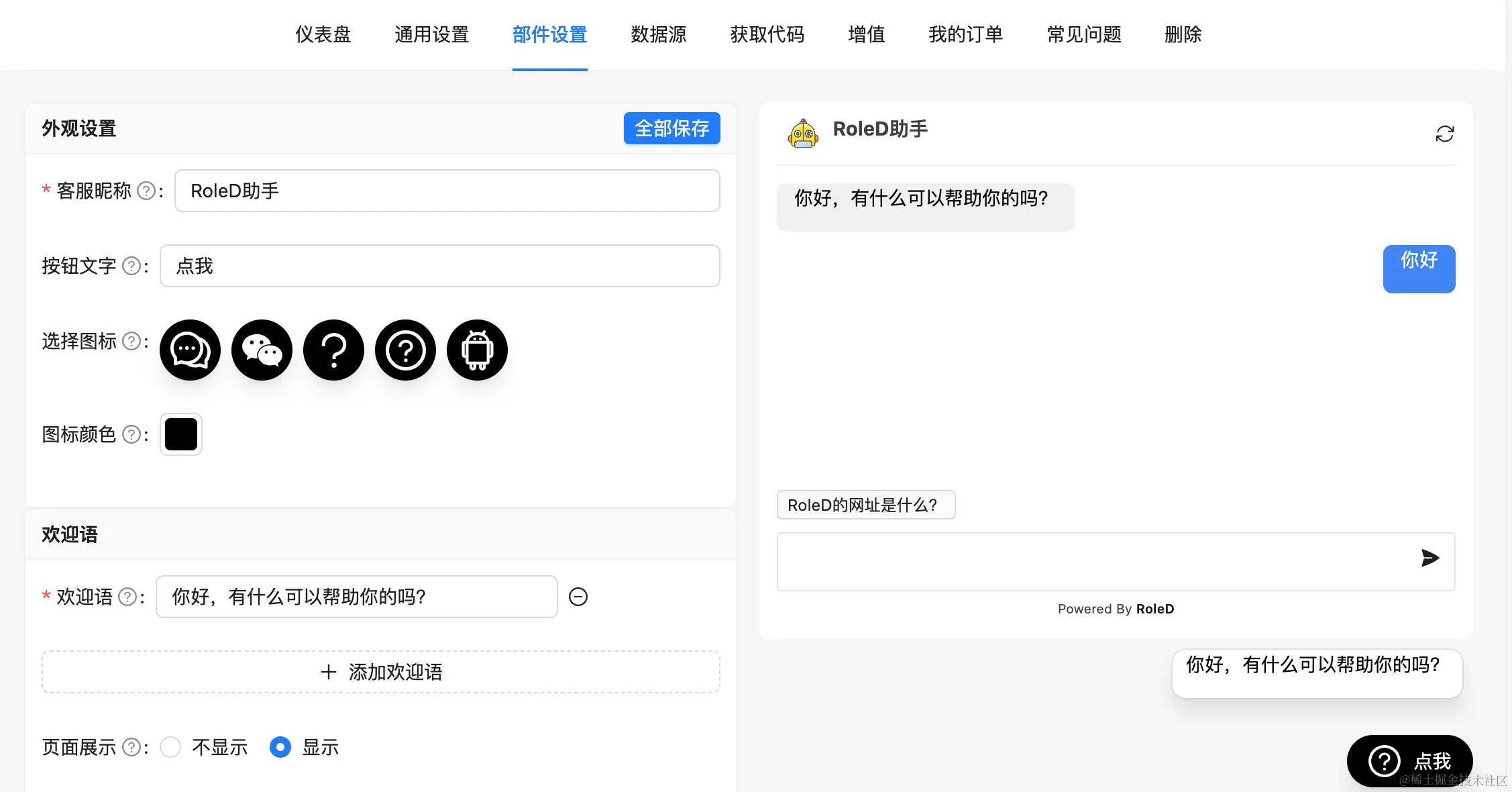Image resolution: width=1512 pixels, height=792 pixels.
Task: Click the 按钮文字 input field
Action: (x=439, y=266)
